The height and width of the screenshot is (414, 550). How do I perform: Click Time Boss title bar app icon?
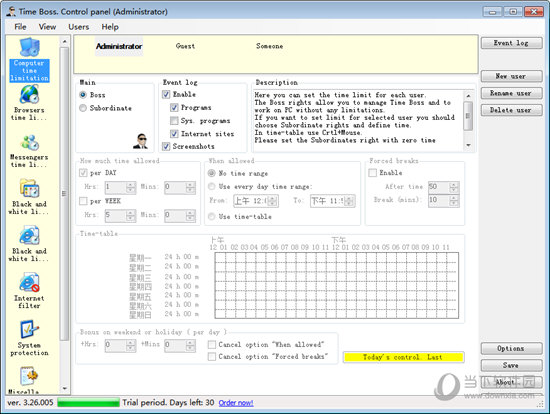11,12
